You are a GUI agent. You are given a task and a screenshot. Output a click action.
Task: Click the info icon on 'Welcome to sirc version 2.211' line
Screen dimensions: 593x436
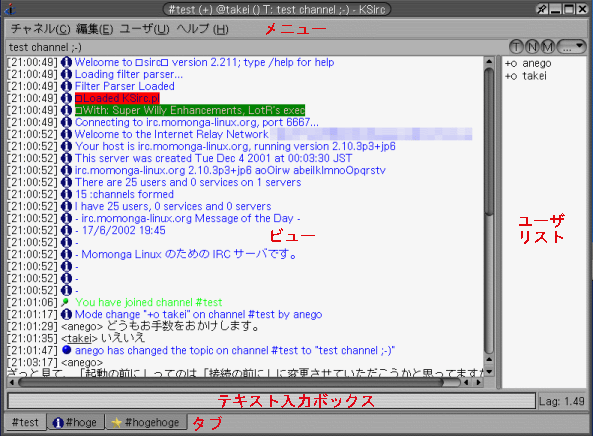click(66, 62)
